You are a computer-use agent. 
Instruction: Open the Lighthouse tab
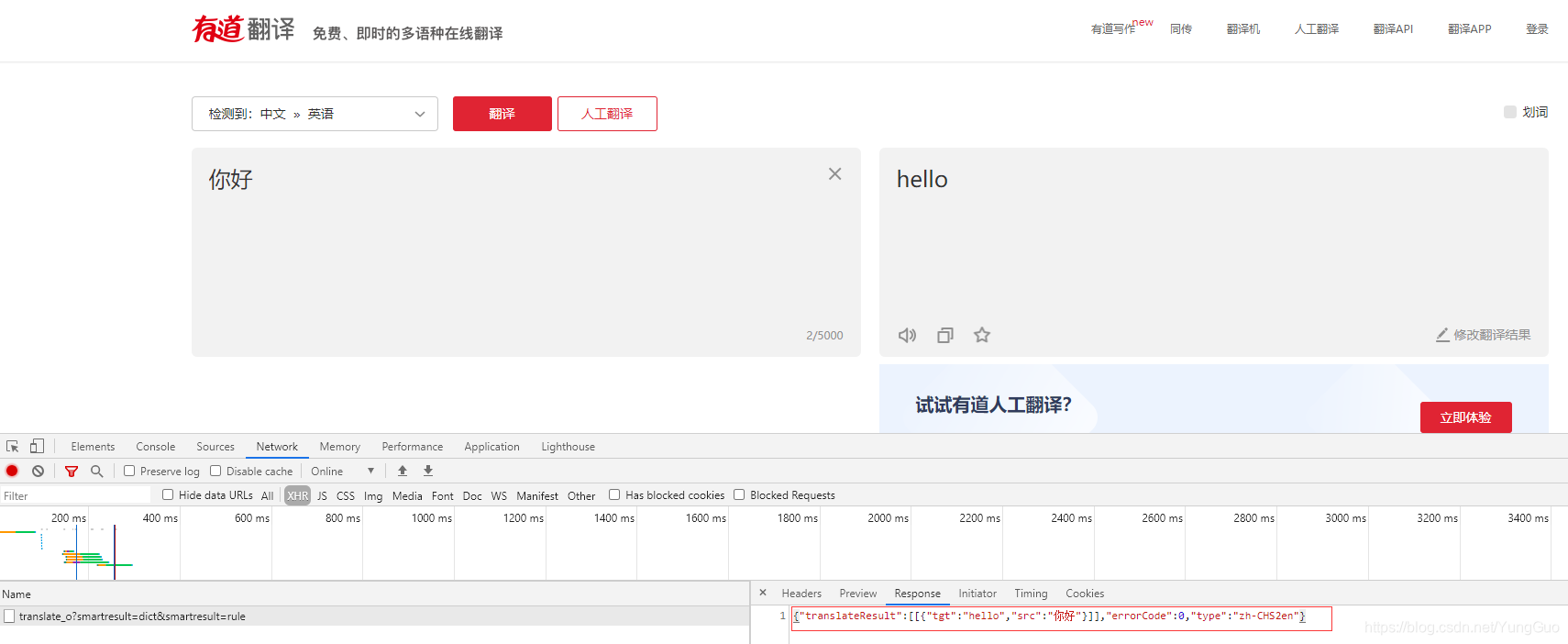click(569, 447)
